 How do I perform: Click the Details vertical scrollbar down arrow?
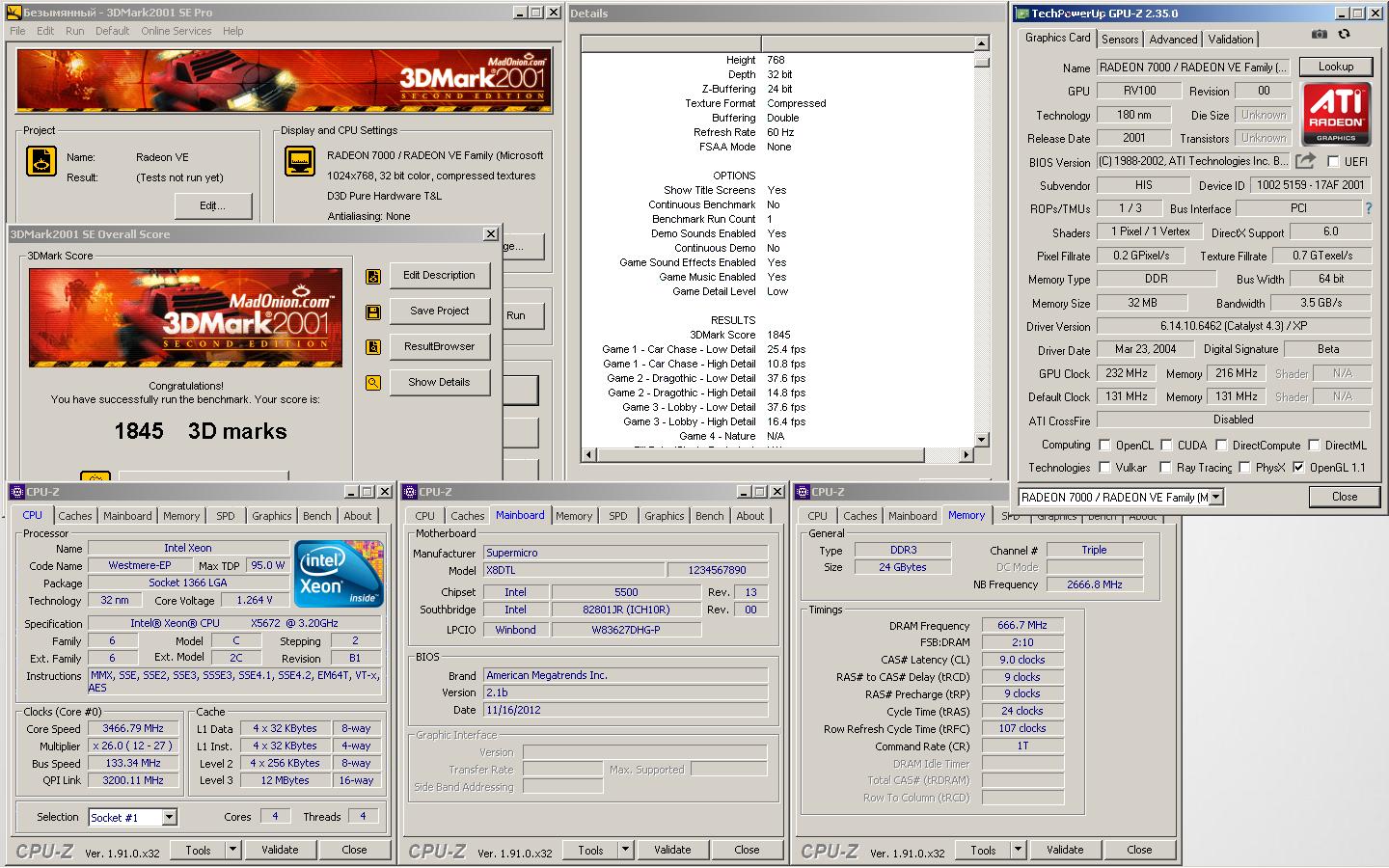point(982,440)
